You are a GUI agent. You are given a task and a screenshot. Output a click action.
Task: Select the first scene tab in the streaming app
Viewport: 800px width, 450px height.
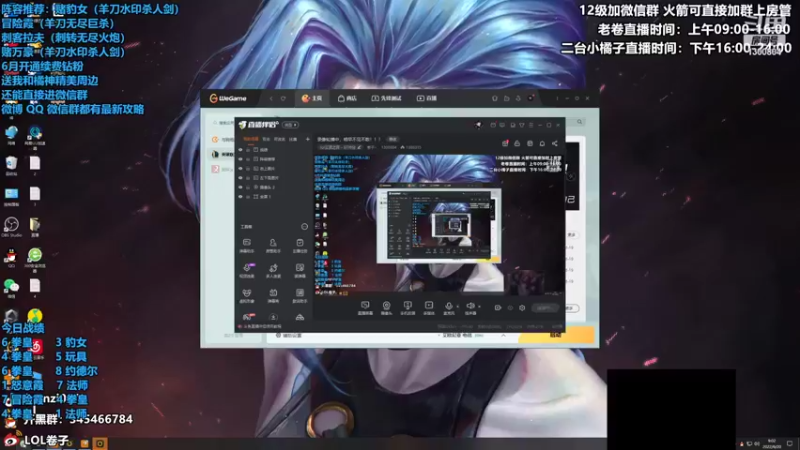[251, 139]
